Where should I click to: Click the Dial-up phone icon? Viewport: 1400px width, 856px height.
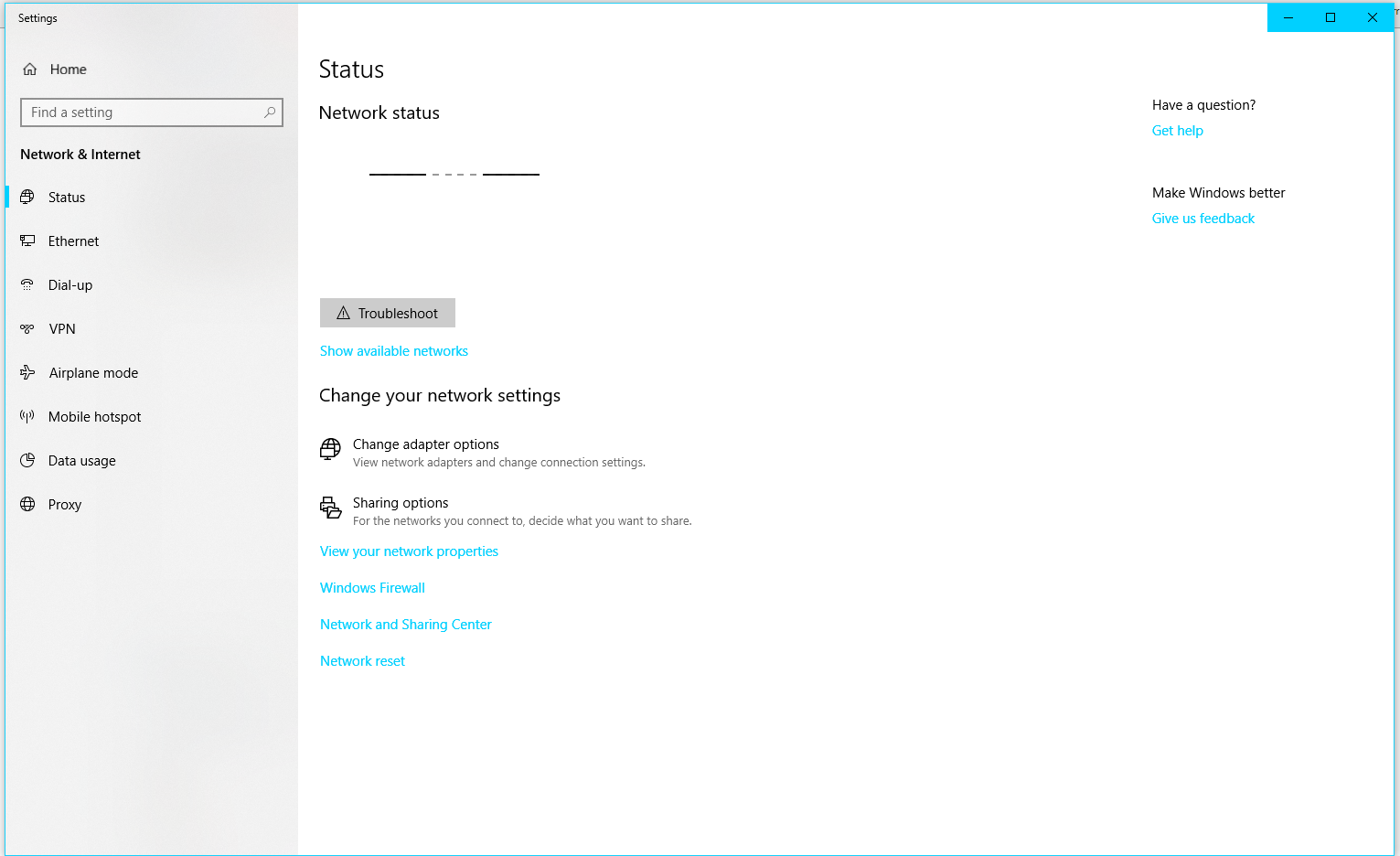click(x=27, y=285)
